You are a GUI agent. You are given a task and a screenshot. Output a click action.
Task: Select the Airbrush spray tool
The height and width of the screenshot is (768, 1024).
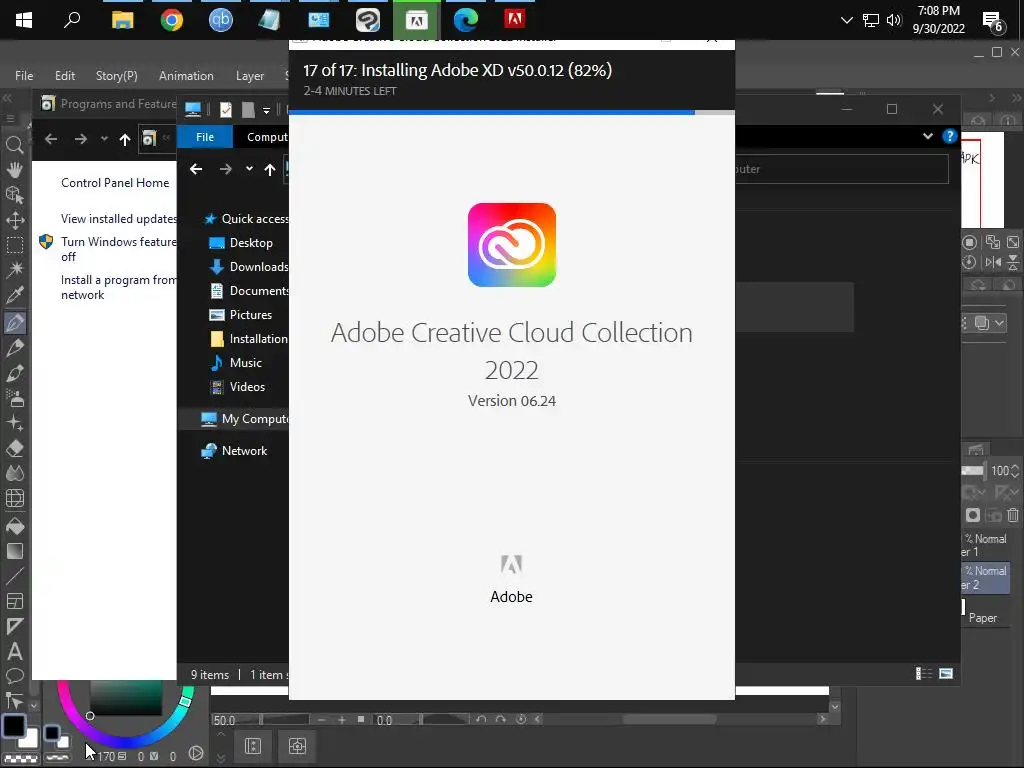pos(14,398)
